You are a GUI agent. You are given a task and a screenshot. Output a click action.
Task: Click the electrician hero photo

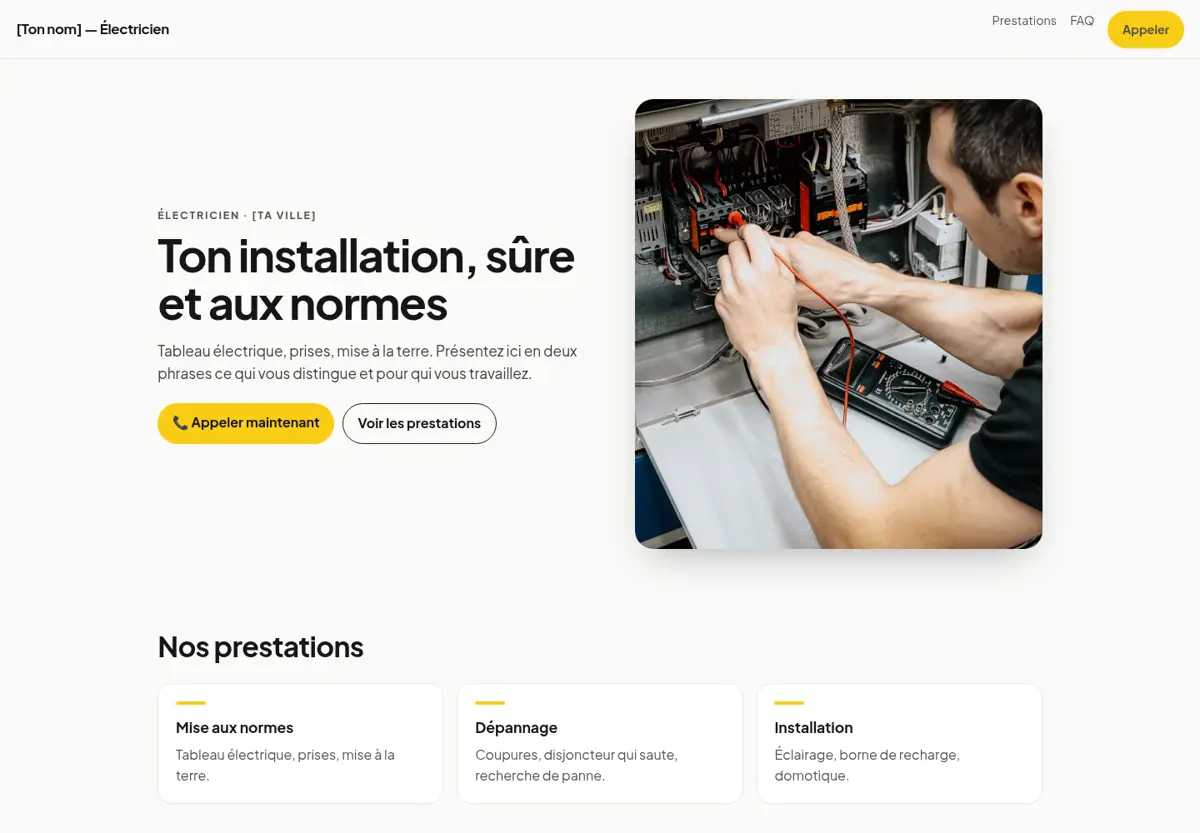(838, 324)
